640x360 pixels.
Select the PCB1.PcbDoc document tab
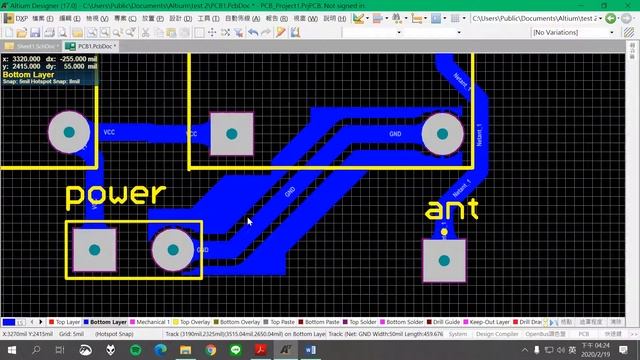coord(91,46)
